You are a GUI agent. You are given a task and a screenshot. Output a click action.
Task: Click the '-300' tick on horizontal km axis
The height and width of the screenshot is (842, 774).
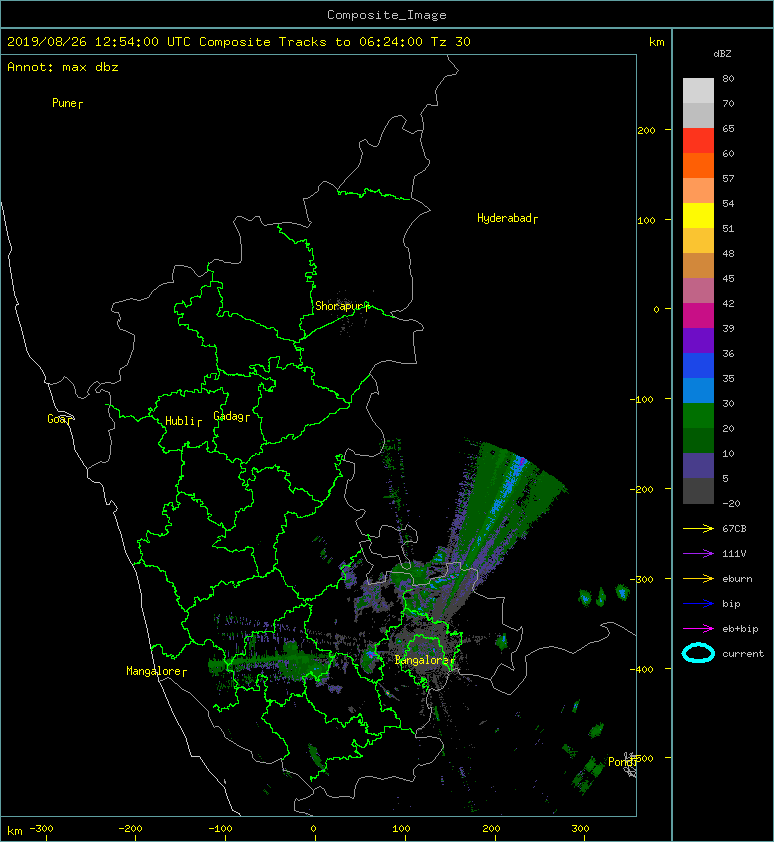(41, 829)
